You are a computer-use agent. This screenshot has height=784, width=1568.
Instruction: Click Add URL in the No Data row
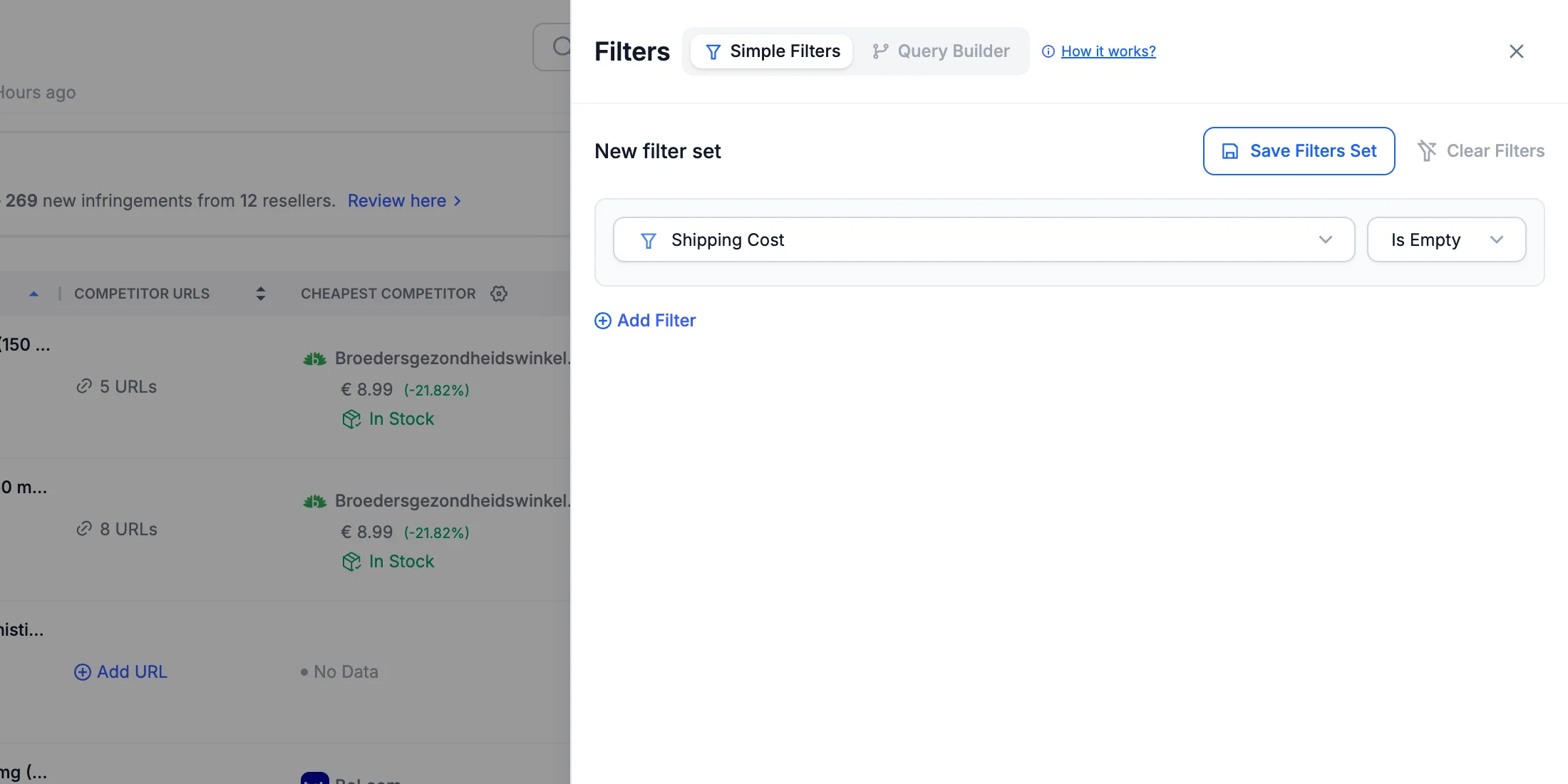(x=120, y=671)
